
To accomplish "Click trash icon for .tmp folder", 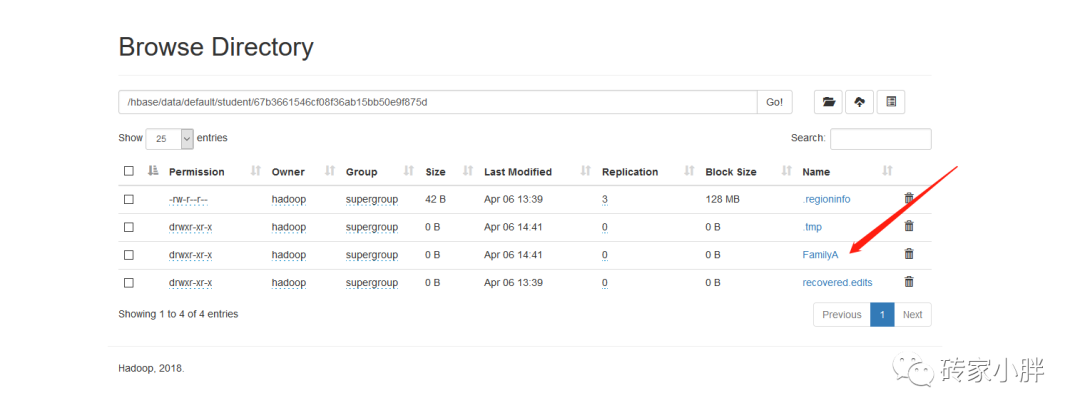I will tap(909, 227).
